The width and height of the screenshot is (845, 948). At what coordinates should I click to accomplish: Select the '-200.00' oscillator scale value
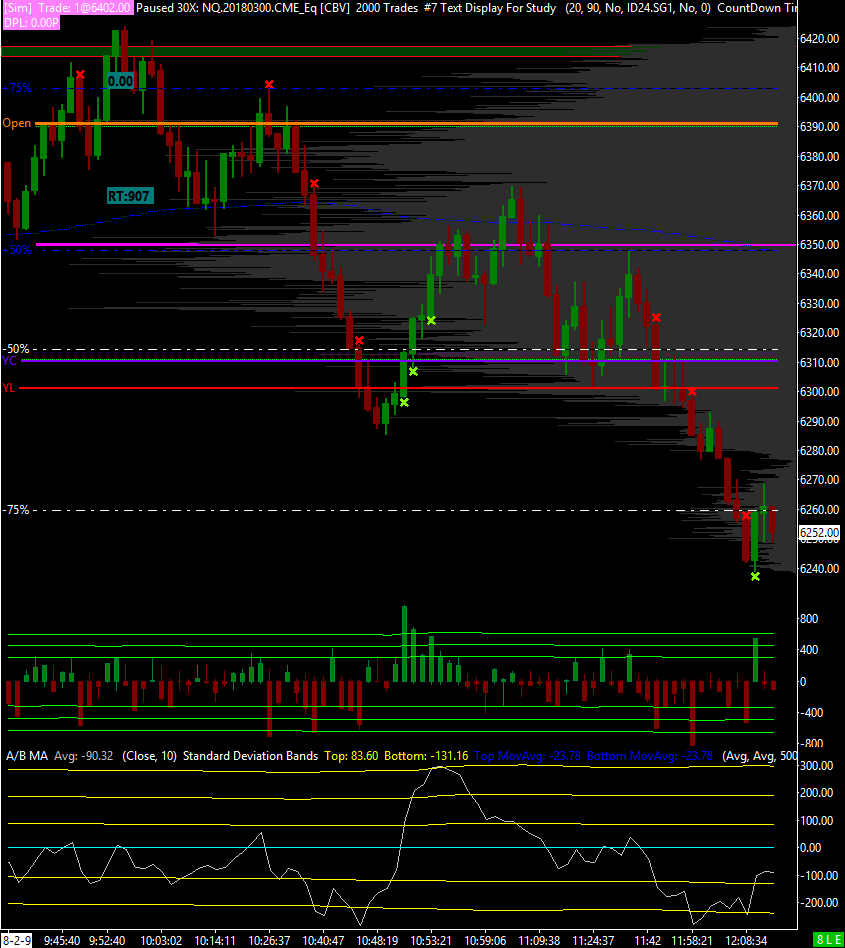point(819,903)
